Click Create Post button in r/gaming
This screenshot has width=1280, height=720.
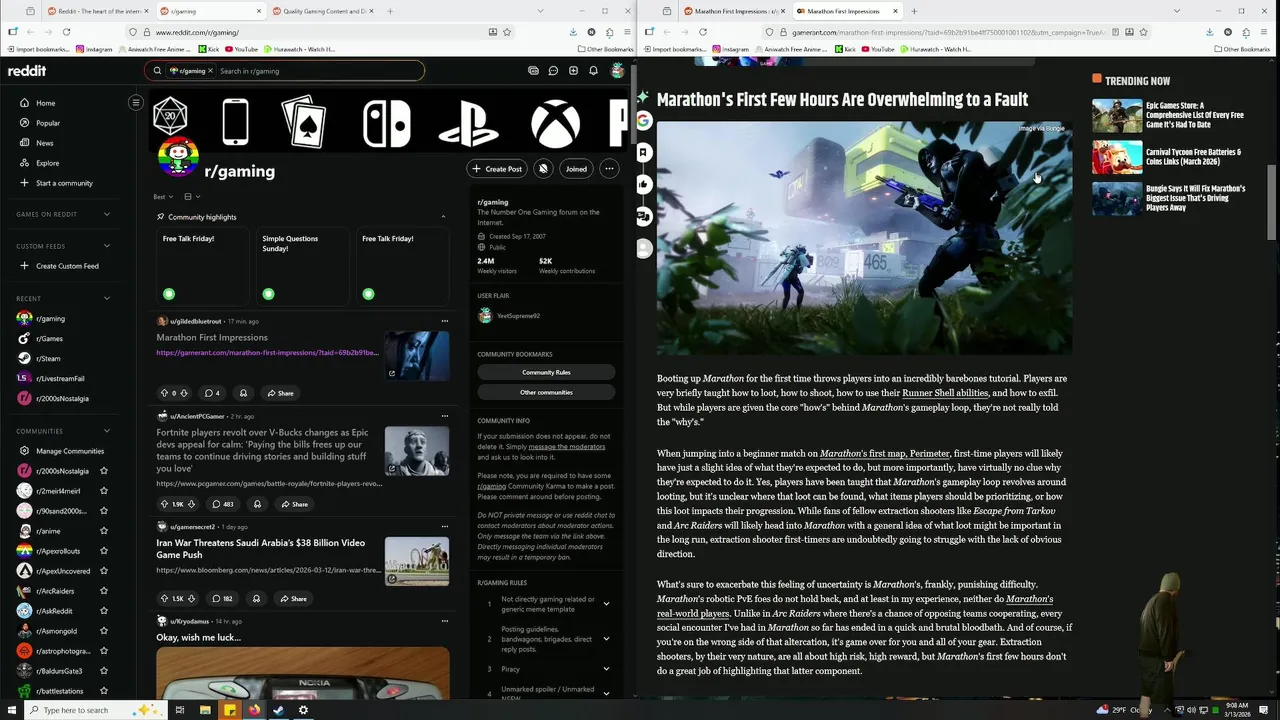tap(497, 169)
